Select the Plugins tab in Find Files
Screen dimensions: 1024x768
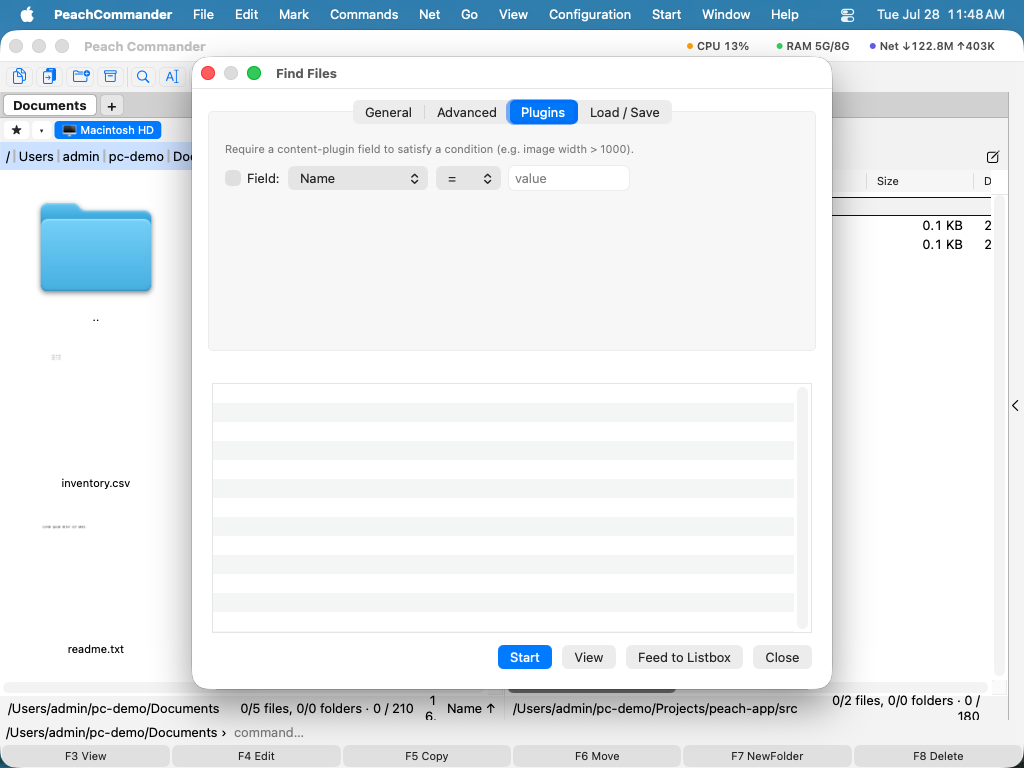543,112
